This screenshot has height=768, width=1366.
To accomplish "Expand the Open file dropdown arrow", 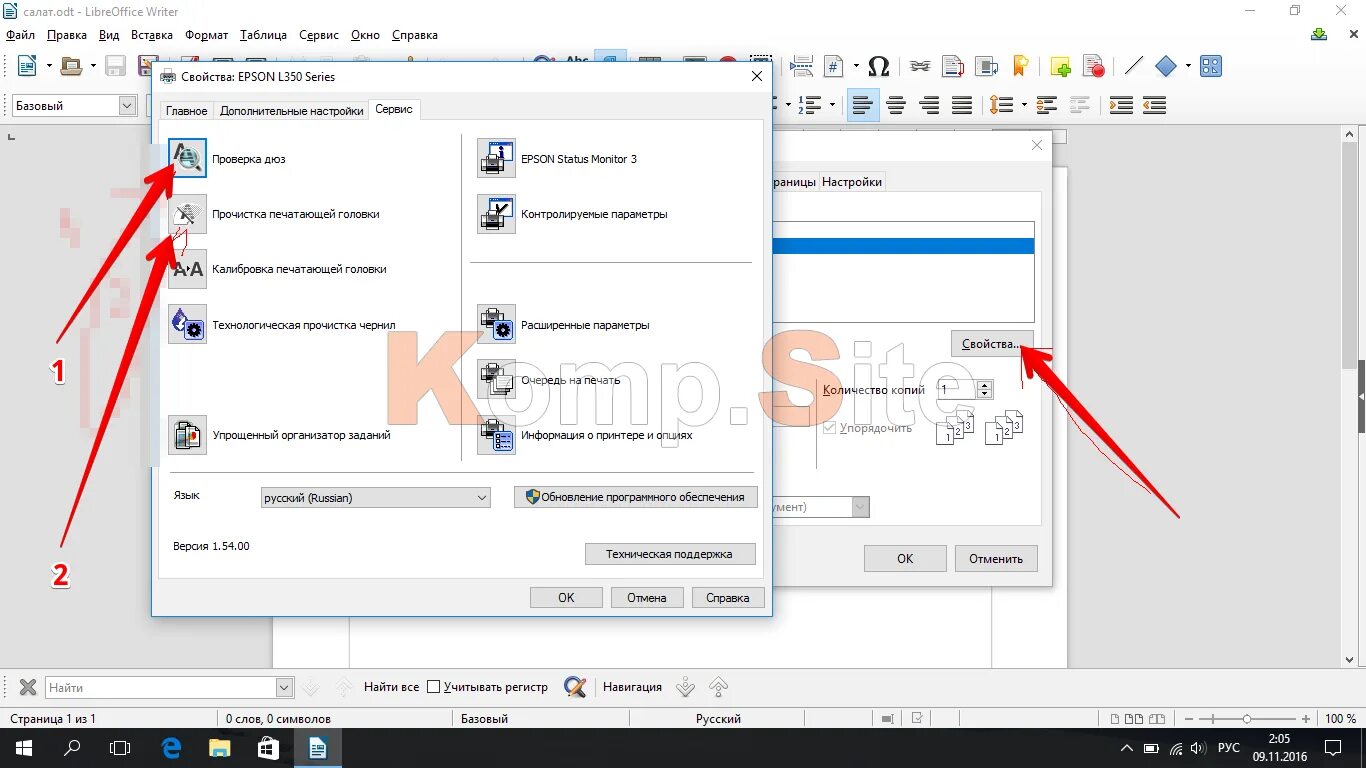I will [93, 67].
